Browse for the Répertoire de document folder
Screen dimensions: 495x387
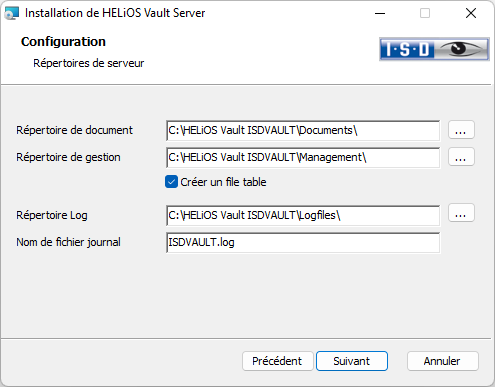click(461, 130)
